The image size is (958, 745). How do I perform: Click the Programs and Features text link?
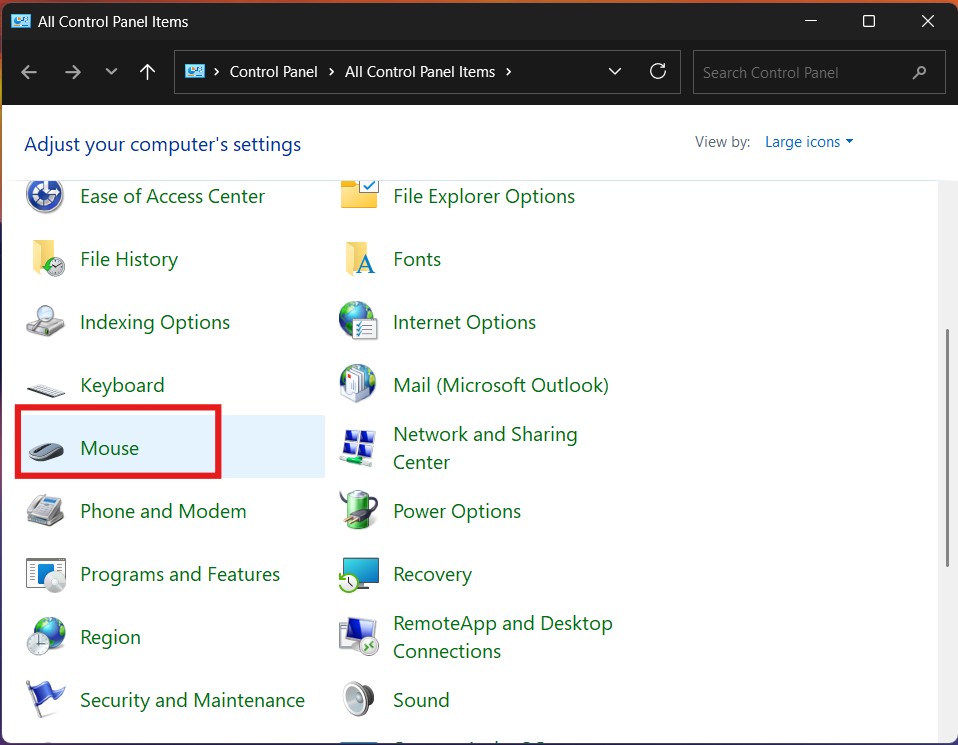180,574
